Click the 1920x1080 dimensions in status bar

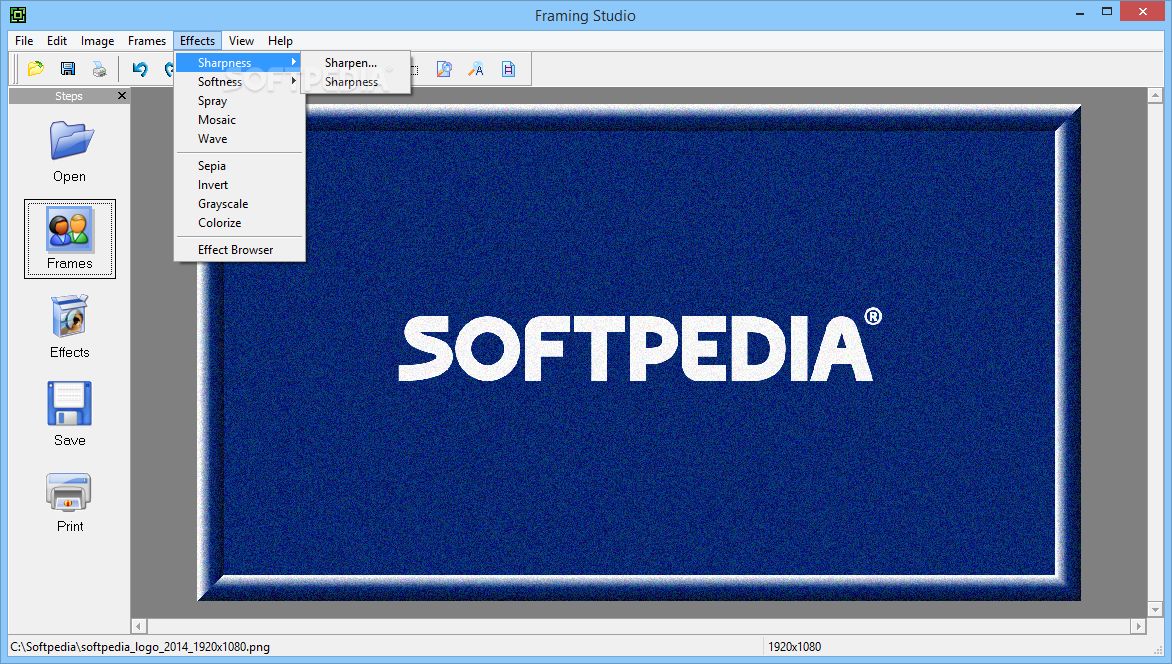click(794, 647)
